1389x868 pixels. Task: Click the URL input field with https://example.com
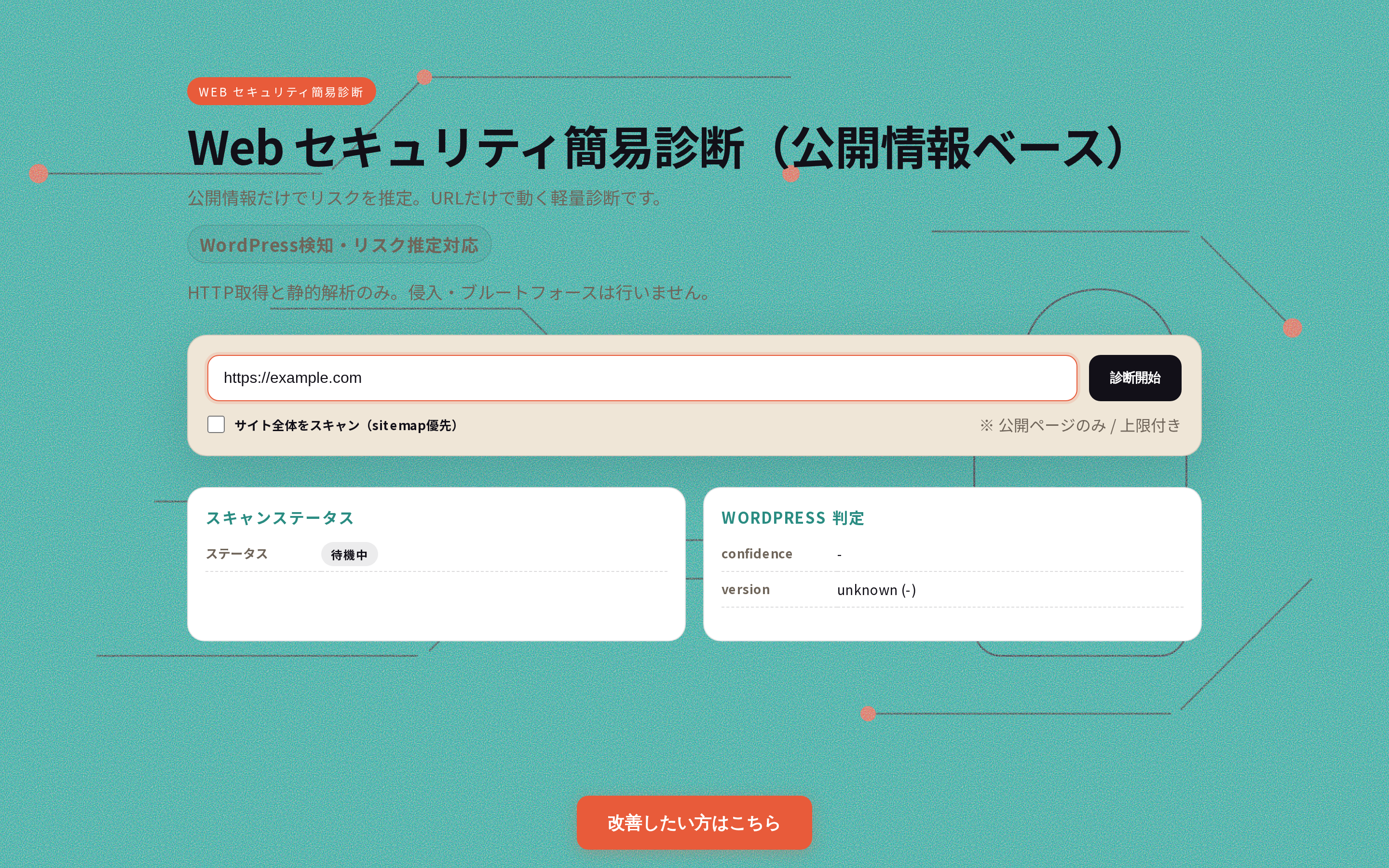[642, 378]
